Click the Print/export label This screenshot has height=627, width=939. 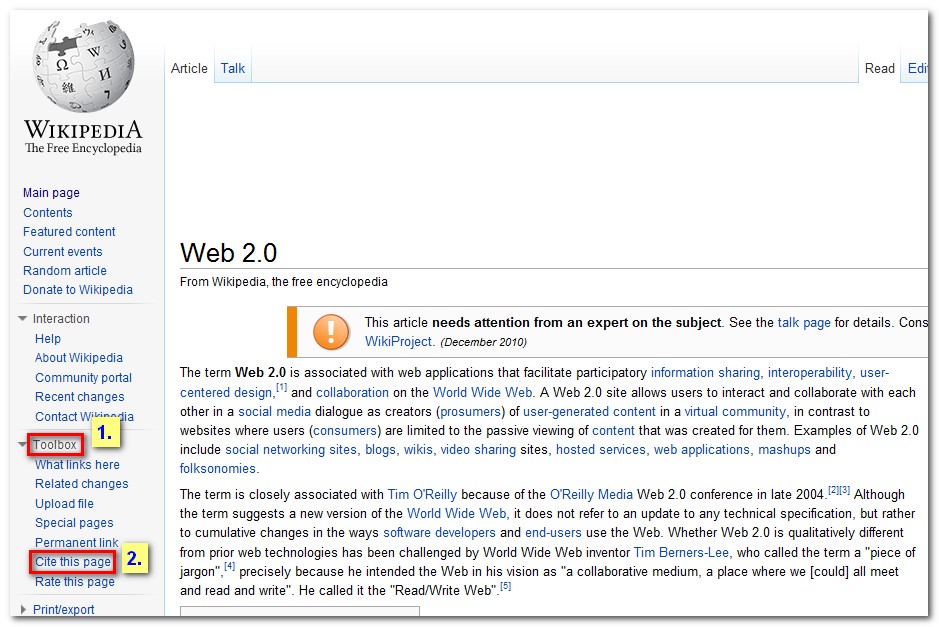[63, 610]
